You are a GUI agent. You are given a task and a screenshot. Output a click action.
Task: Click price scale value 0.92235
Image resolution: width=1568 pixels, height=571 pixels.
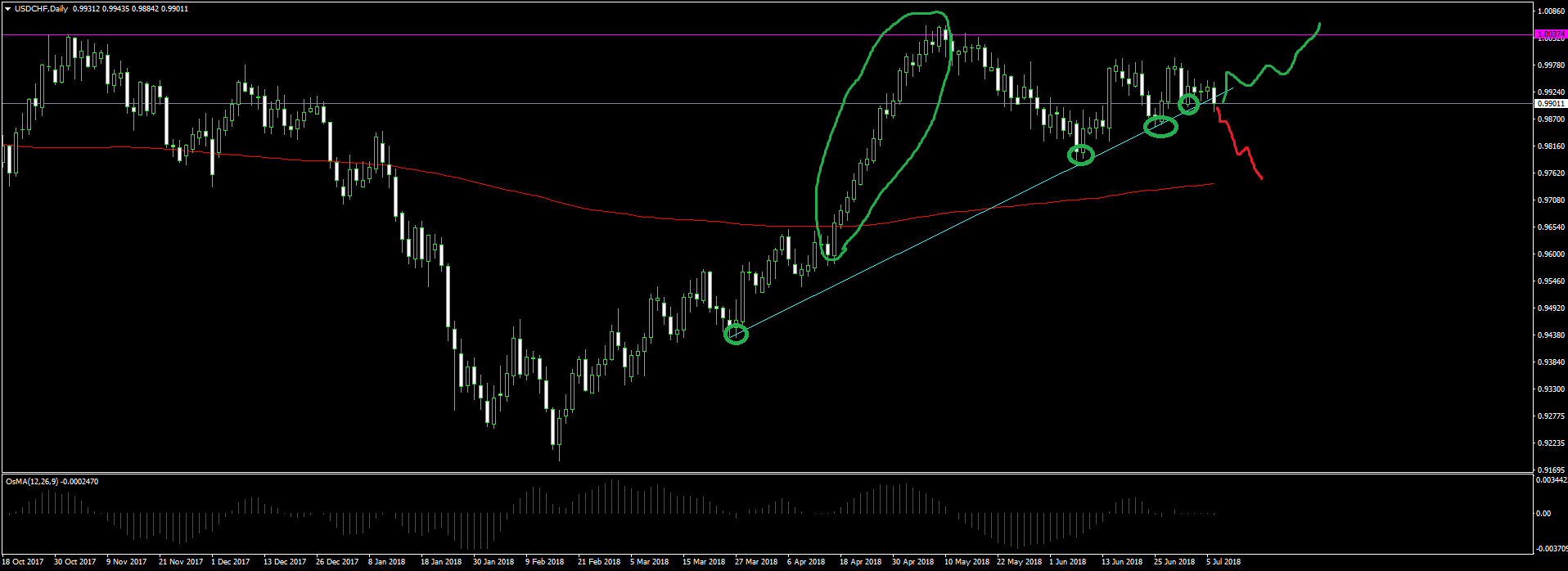(x=1551, y=443)
